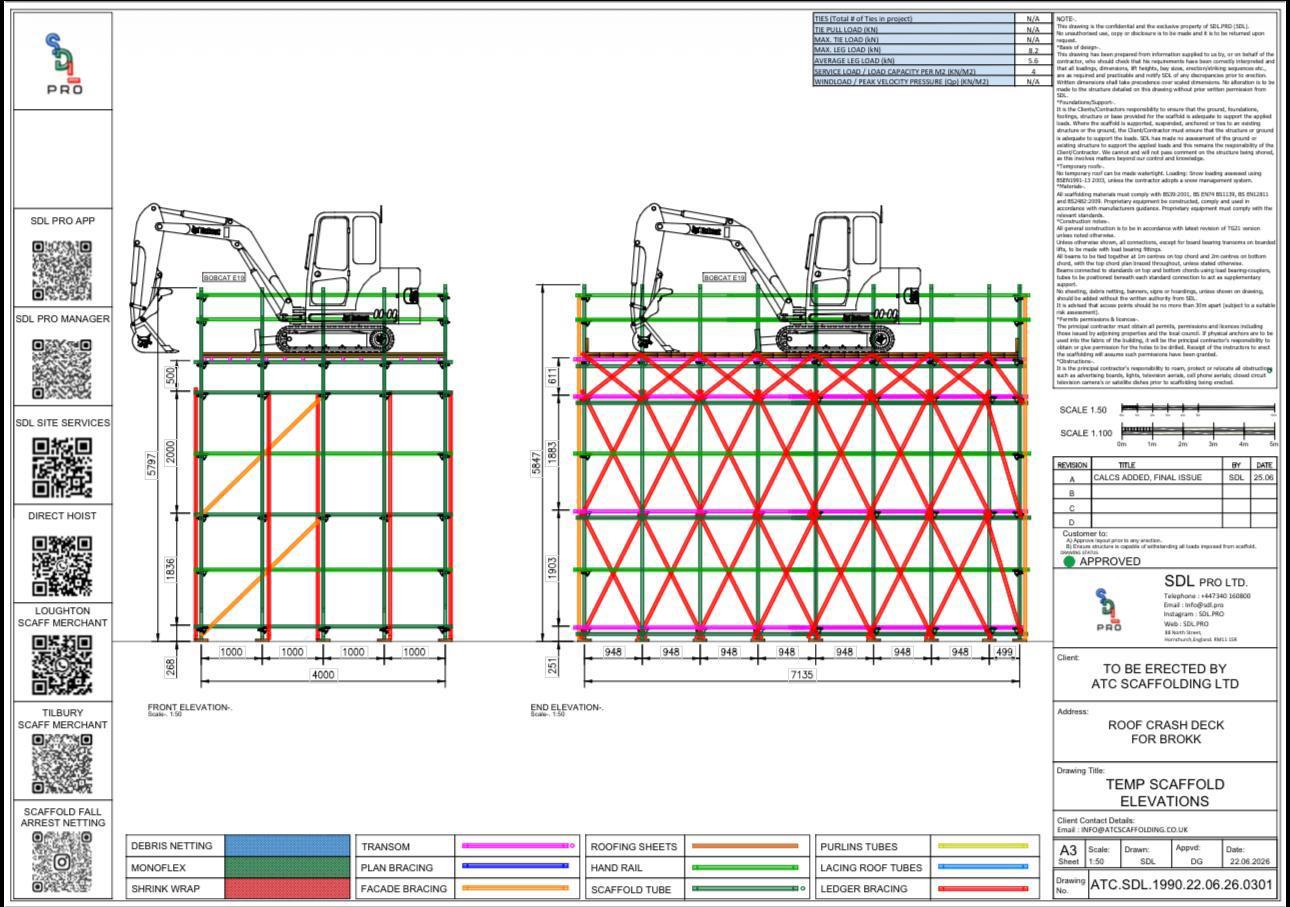1290x907 pixels.
Task: Click the SDL PRO logo in the top-left corner
Action: pos(64,63)
